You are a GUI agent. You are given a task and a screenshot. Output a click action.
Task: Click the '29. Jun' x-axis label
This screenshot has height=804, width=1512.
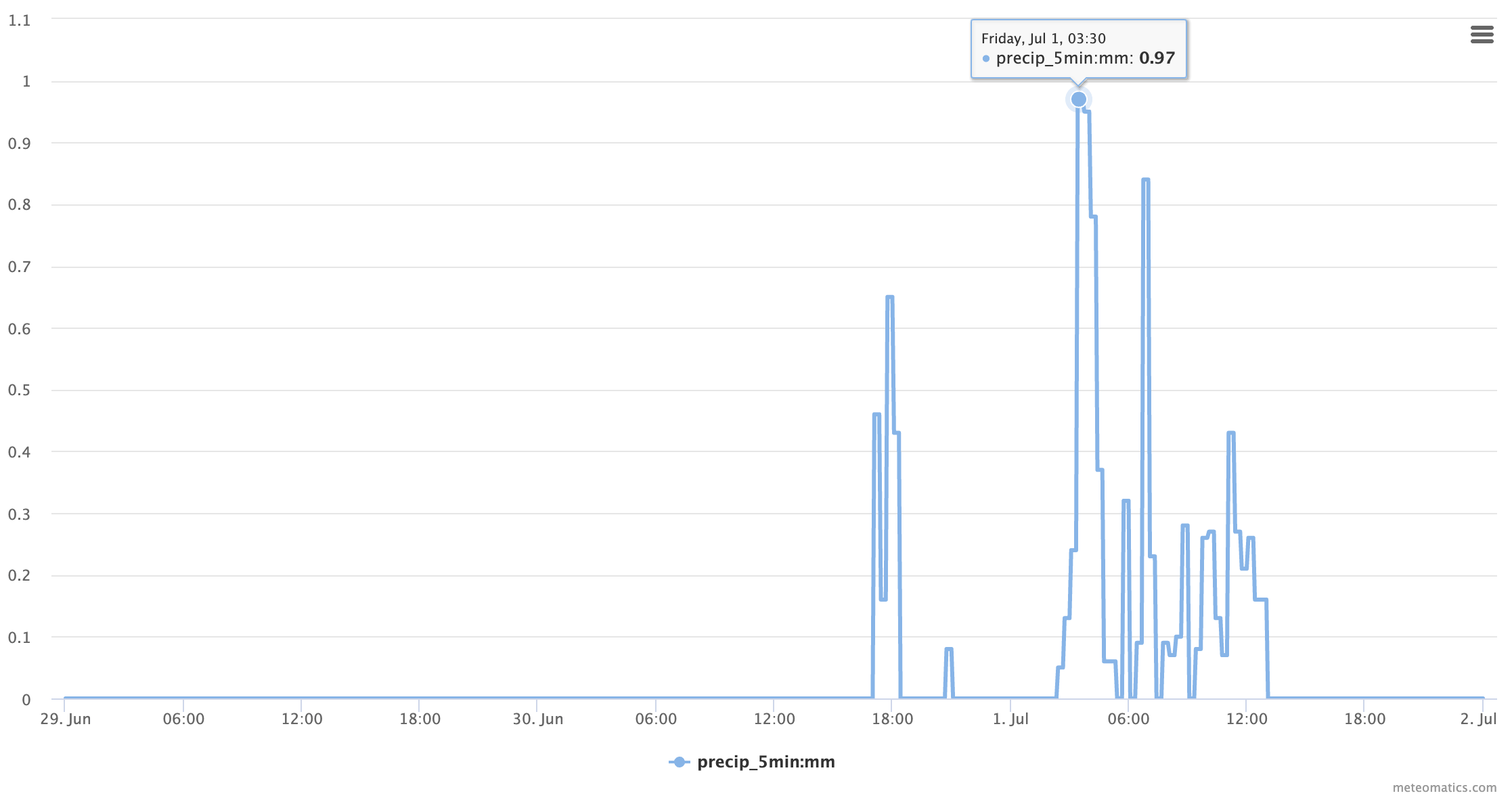[66, 719]
